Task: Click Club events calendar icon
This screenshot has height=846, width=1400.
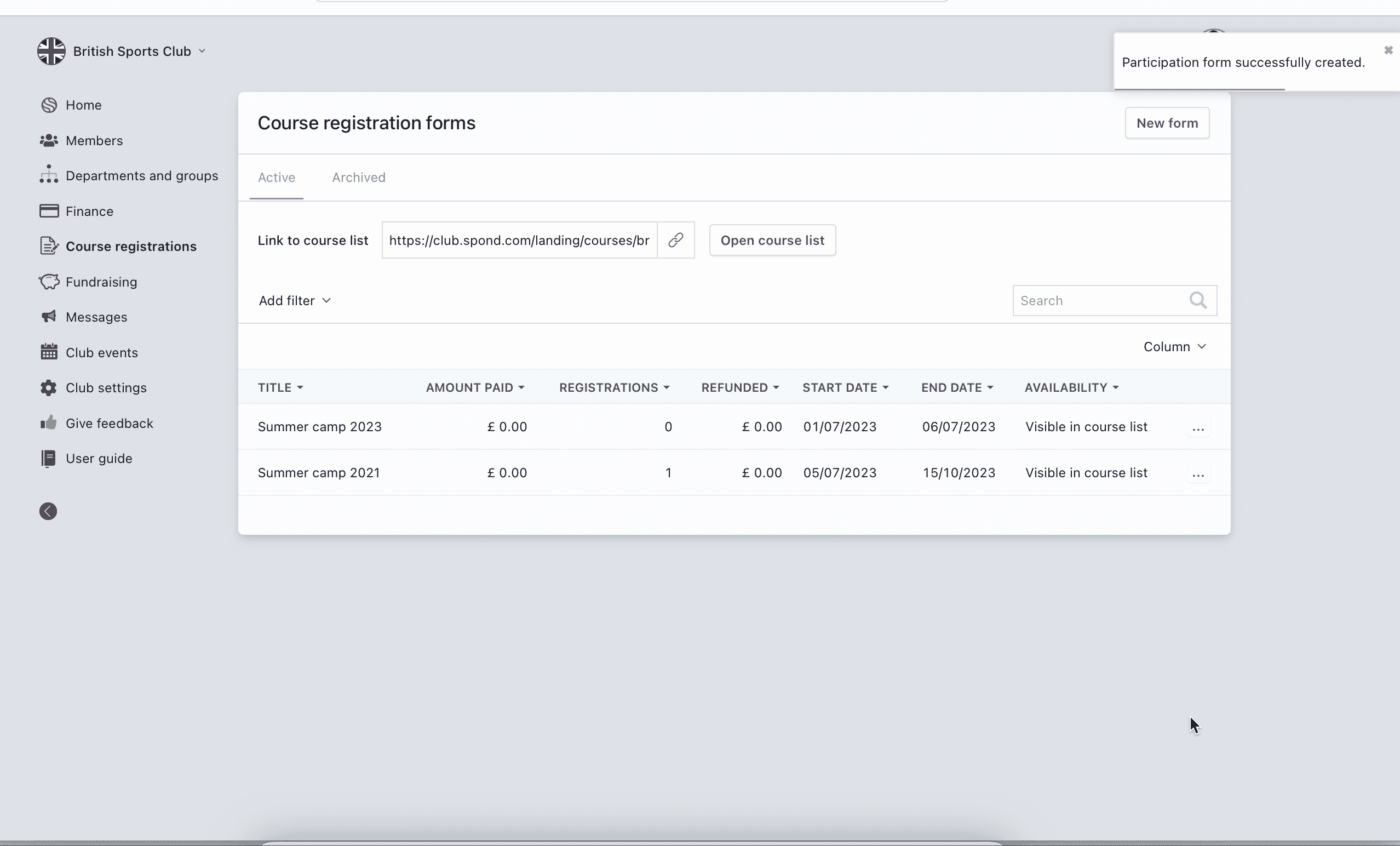Action: click(x=49, y=352)
